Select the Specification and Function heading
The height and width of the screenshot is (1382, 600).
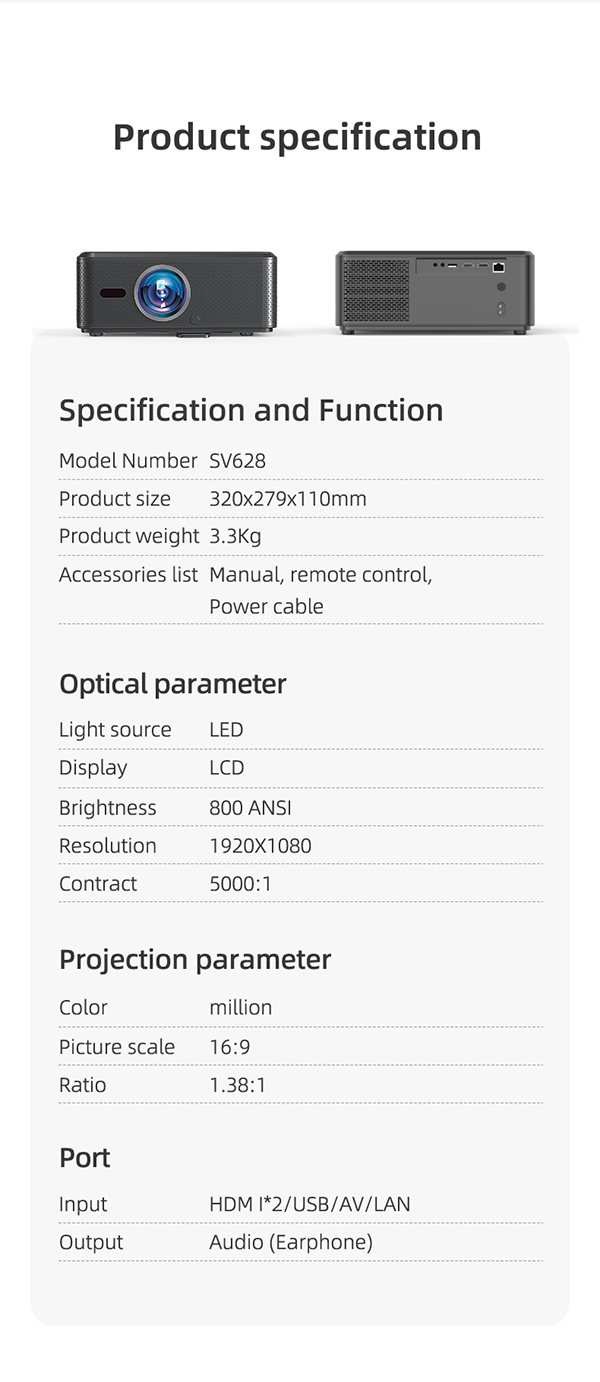point(251,410)
